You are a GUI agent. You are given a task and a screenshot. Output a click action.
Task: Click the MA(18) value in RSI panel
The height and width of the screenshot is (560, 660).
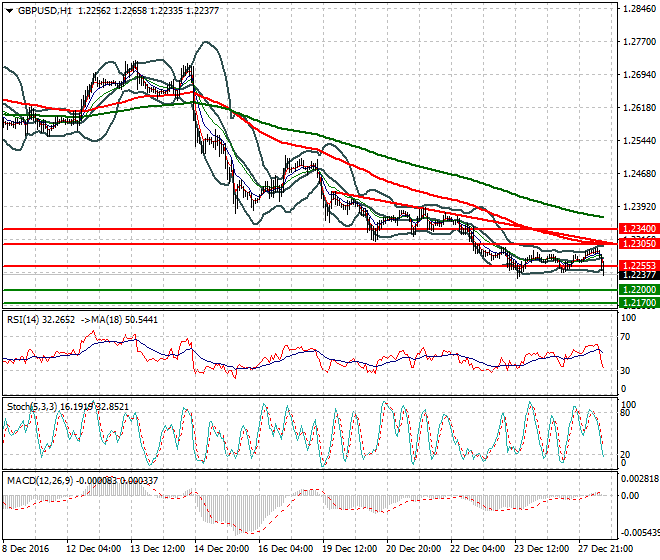(130, 318)
